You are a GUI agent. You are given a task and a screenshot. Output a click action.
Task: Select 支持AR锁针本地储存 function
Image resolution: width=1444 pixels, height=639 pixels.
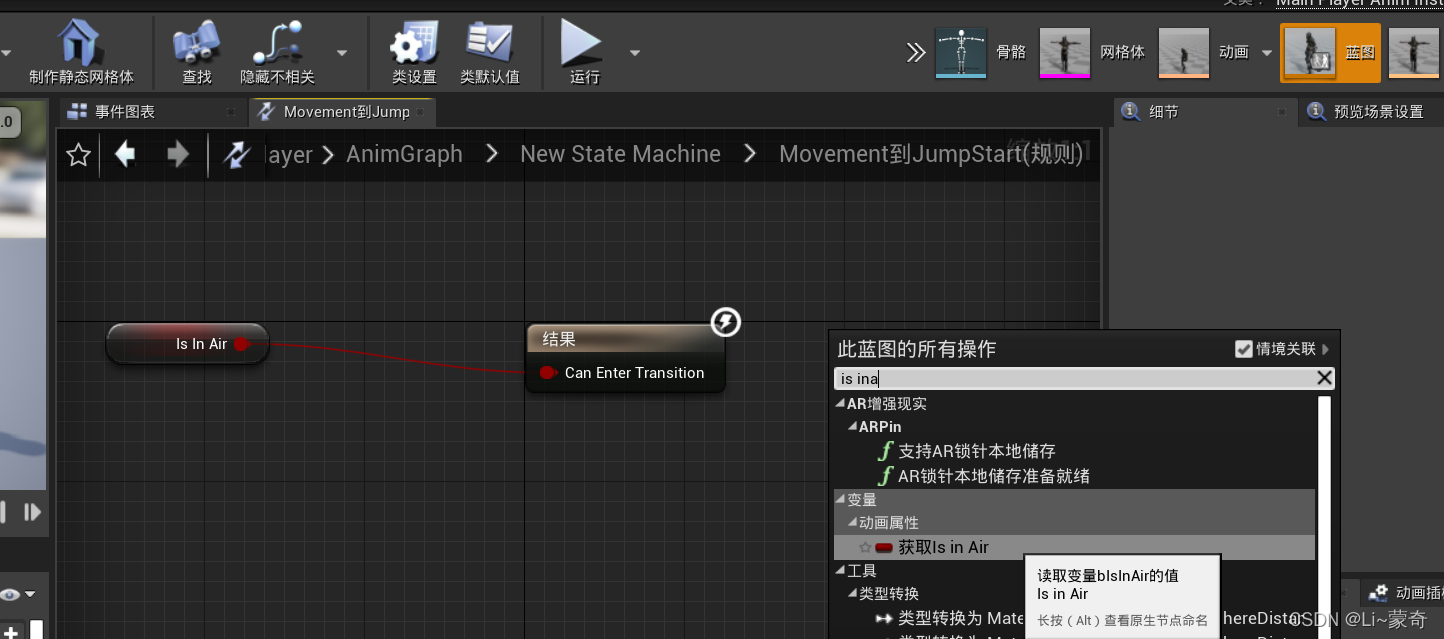click(x=976, y=451)
